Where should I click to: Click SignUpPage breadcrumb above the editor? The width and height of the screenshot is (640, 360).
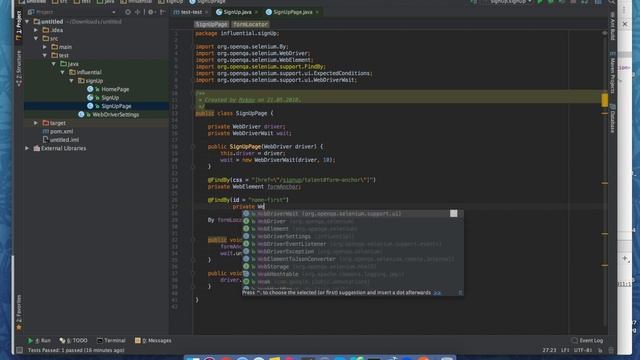[211, 24]
